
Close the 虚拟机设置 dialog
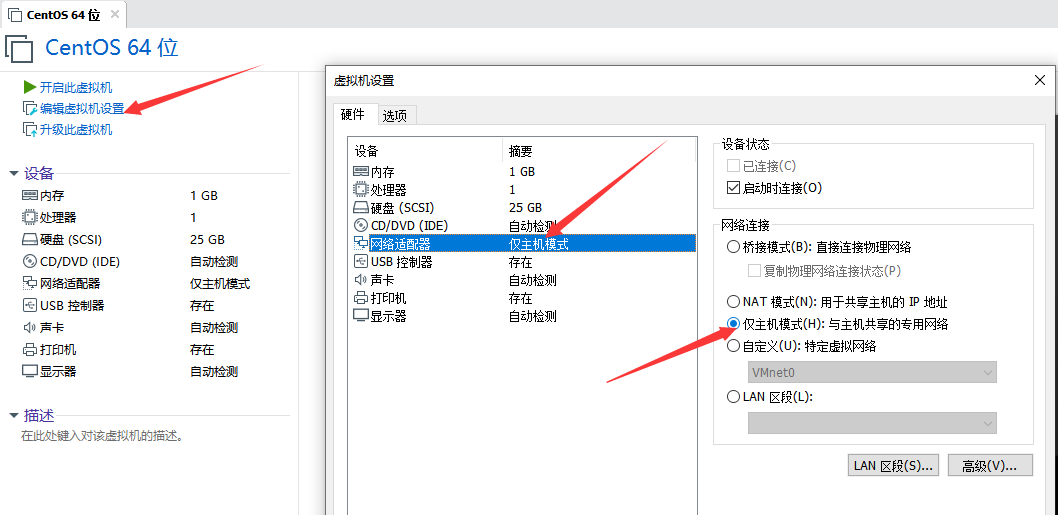pos(1039,80)
